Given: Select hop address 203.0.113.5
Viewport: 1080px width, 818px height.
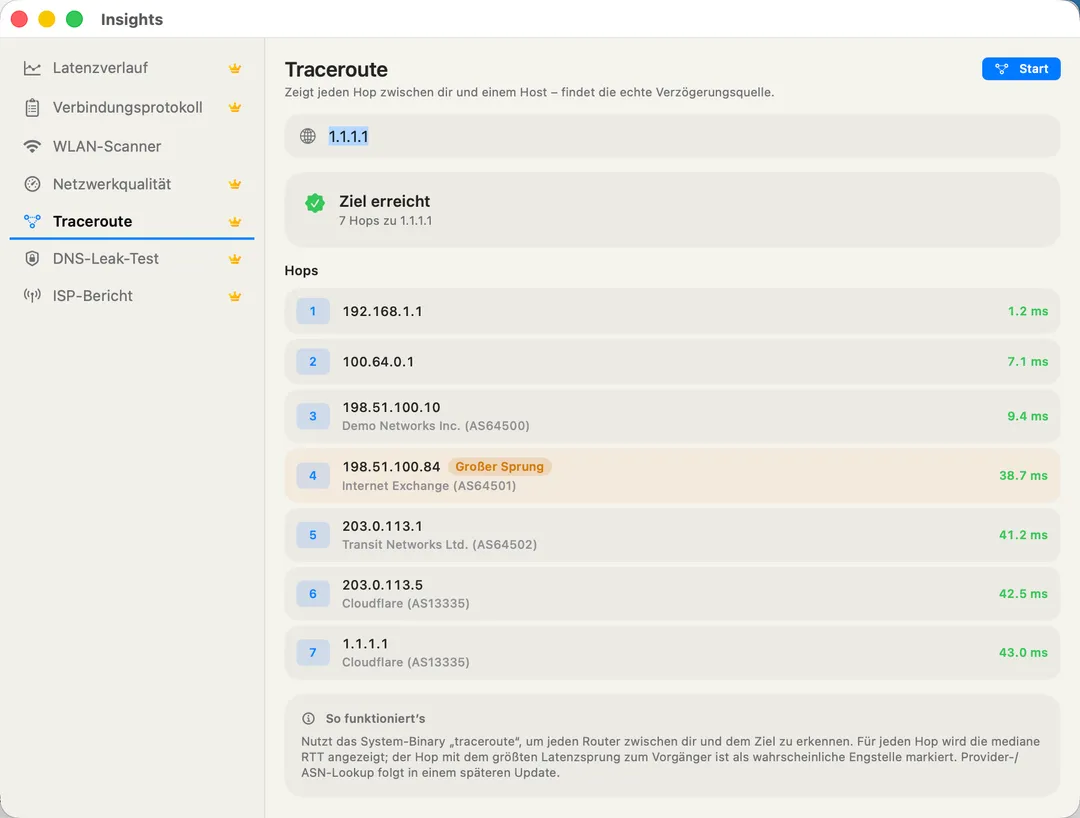Looking at the screenshot, I should pos(382,585).
